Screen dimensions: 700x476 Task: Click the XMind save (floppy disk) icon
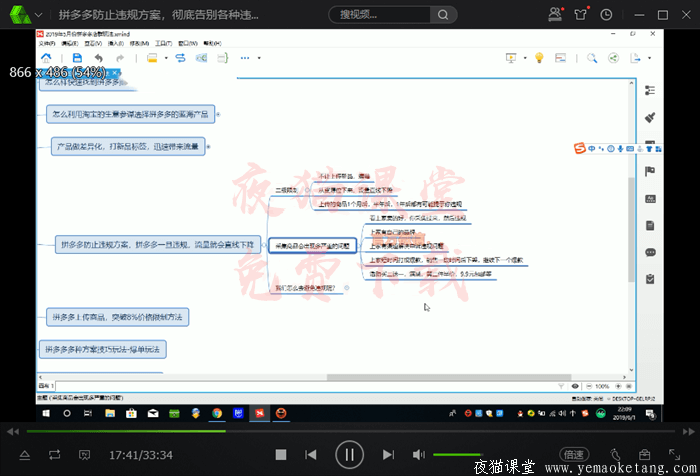pos(77,58)
